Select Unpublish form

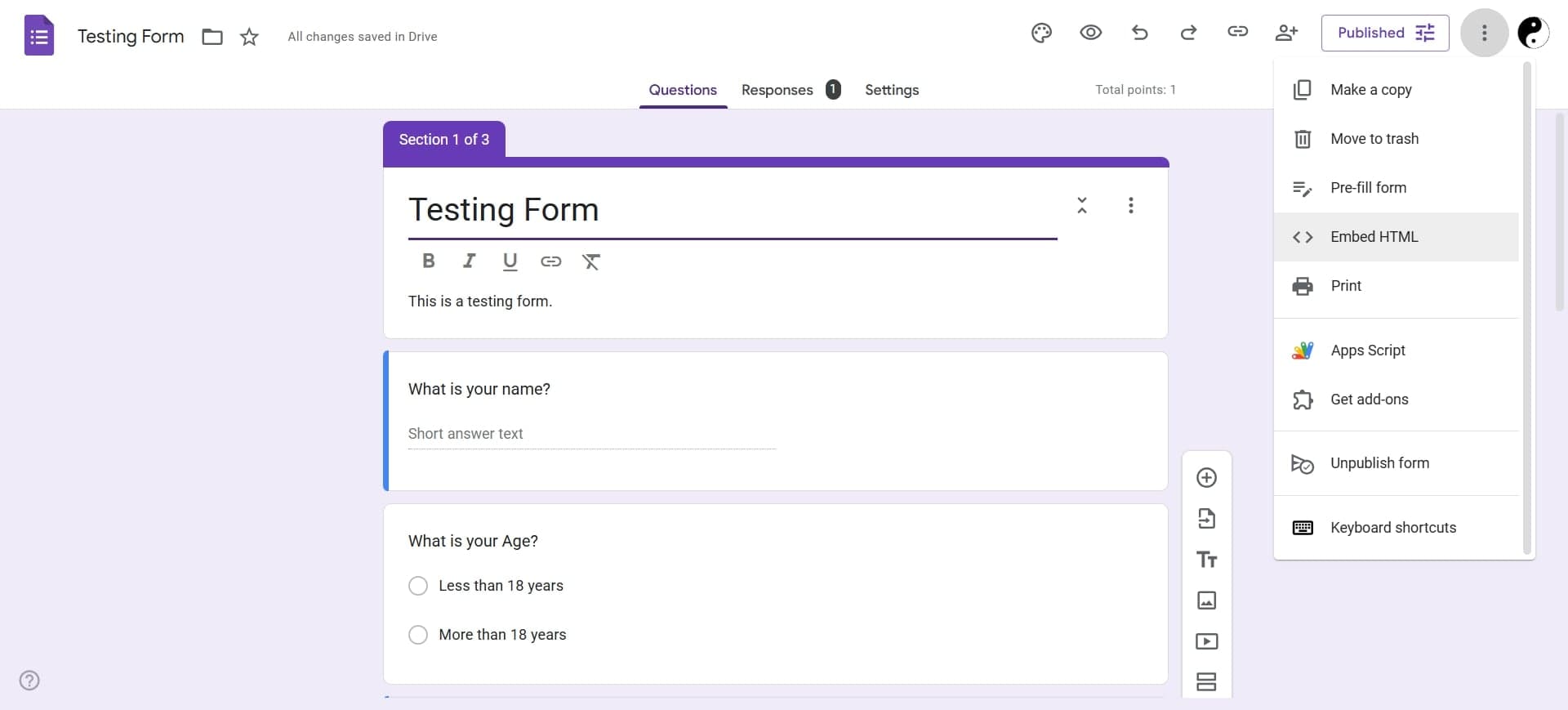[x=1396, y=463]
